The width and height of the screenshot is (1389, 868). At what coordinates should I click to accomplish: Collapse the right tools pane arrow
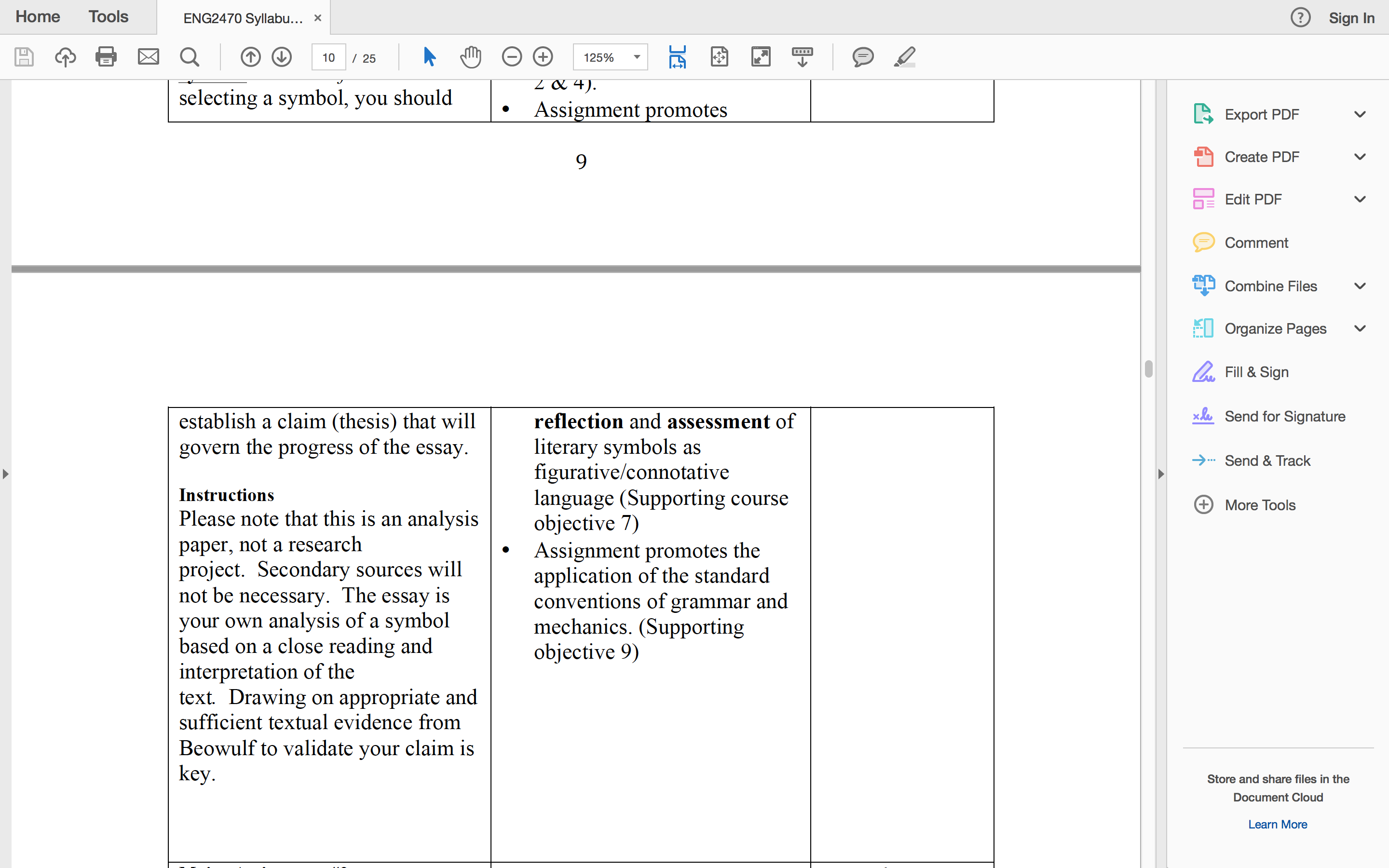pyautogui.click(x=1161, y=474)
